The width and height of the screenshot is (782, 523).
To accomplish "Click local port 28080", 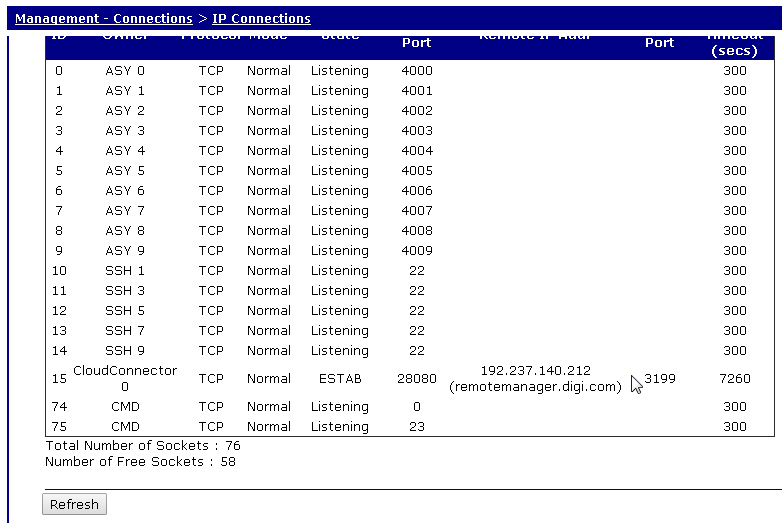I will pyautogui.click(x=416, y=379).
